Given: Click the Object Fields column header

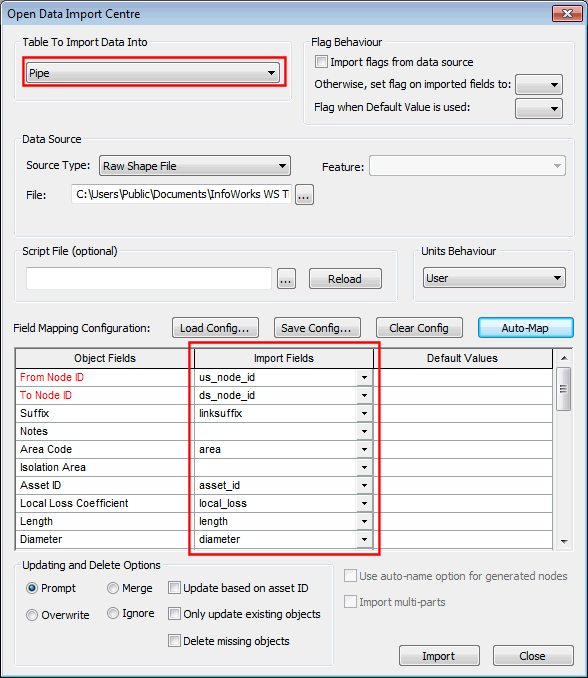Looking at the screenshot, I should [105, 358].
